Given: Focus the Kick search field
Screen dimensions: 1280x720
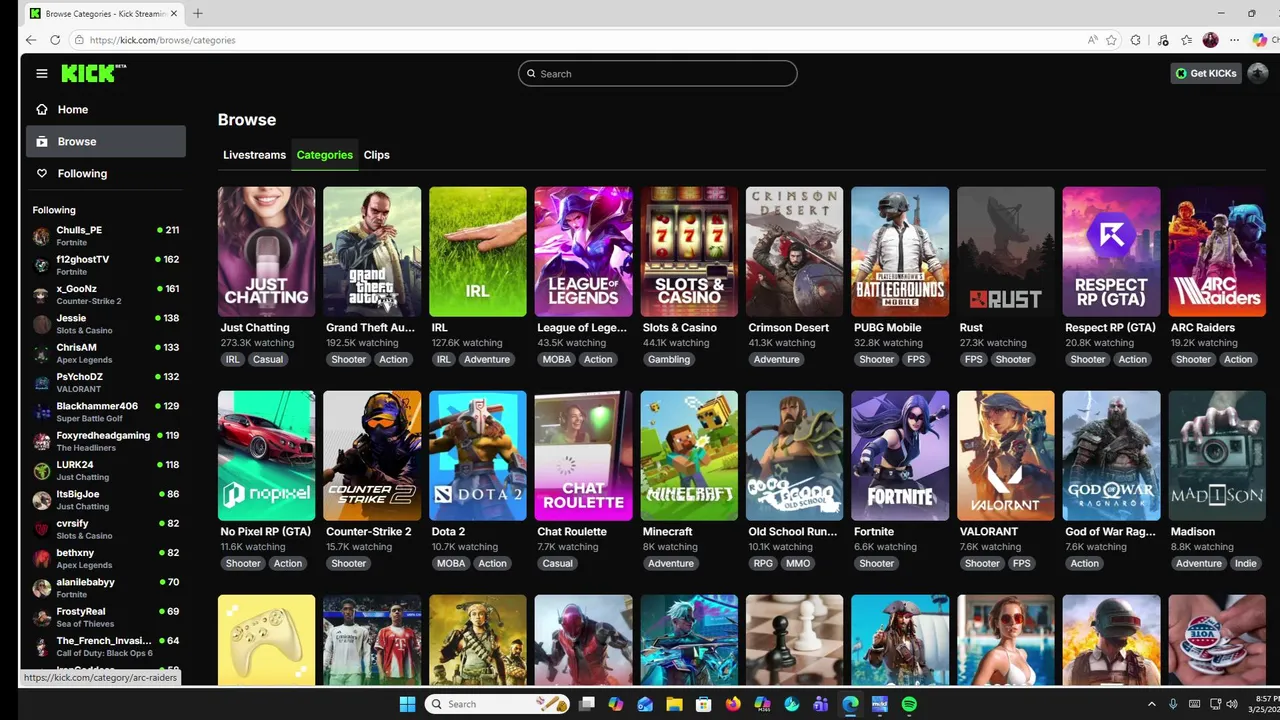Looking at the screenshot, I should 657,73.
